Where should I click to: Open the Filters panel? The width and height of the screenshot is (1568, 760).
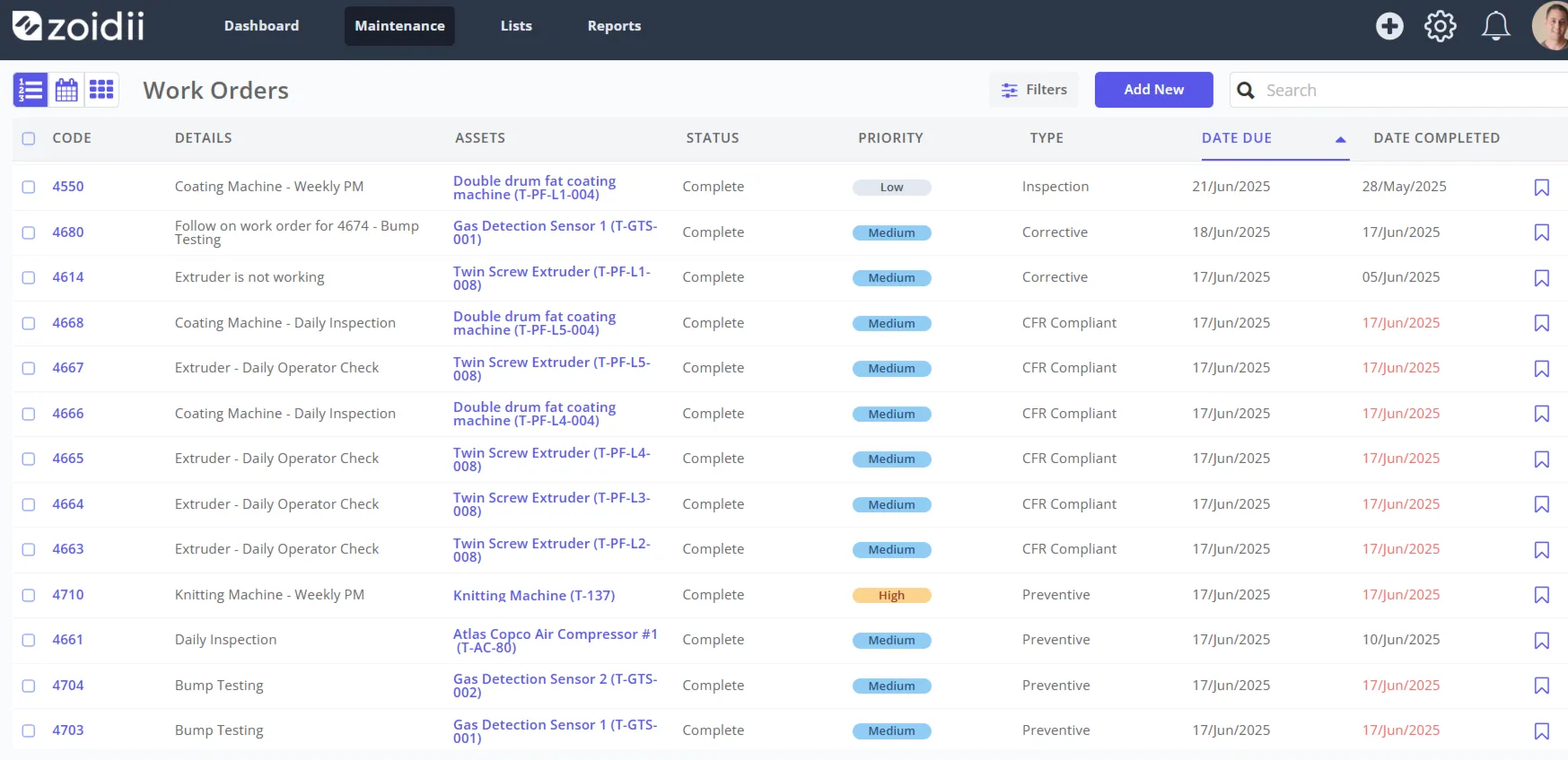[1034, 90]
